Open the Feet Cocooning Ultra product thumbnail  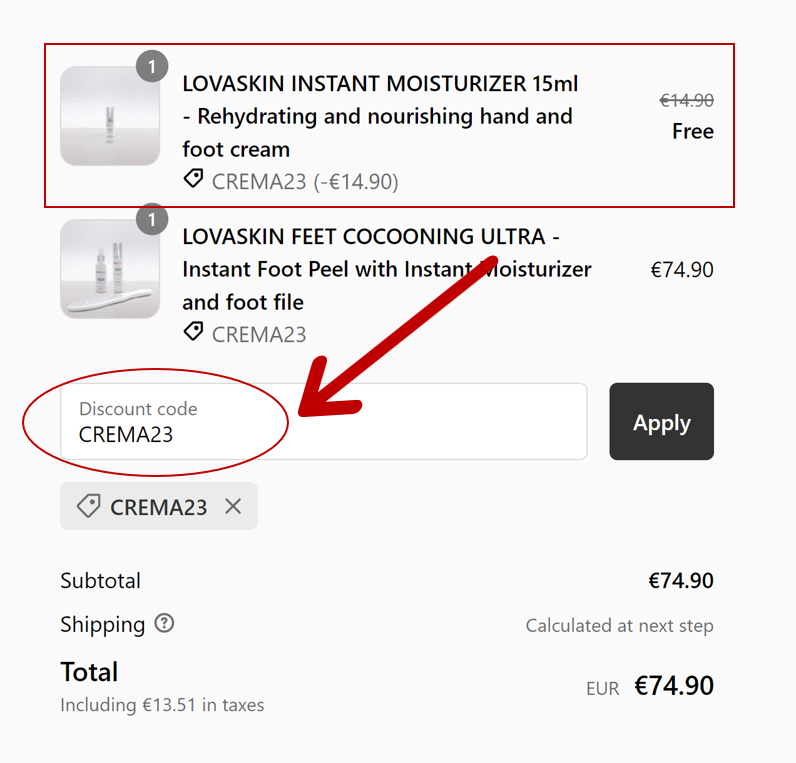pyautogui.click(x=109, y=269)
